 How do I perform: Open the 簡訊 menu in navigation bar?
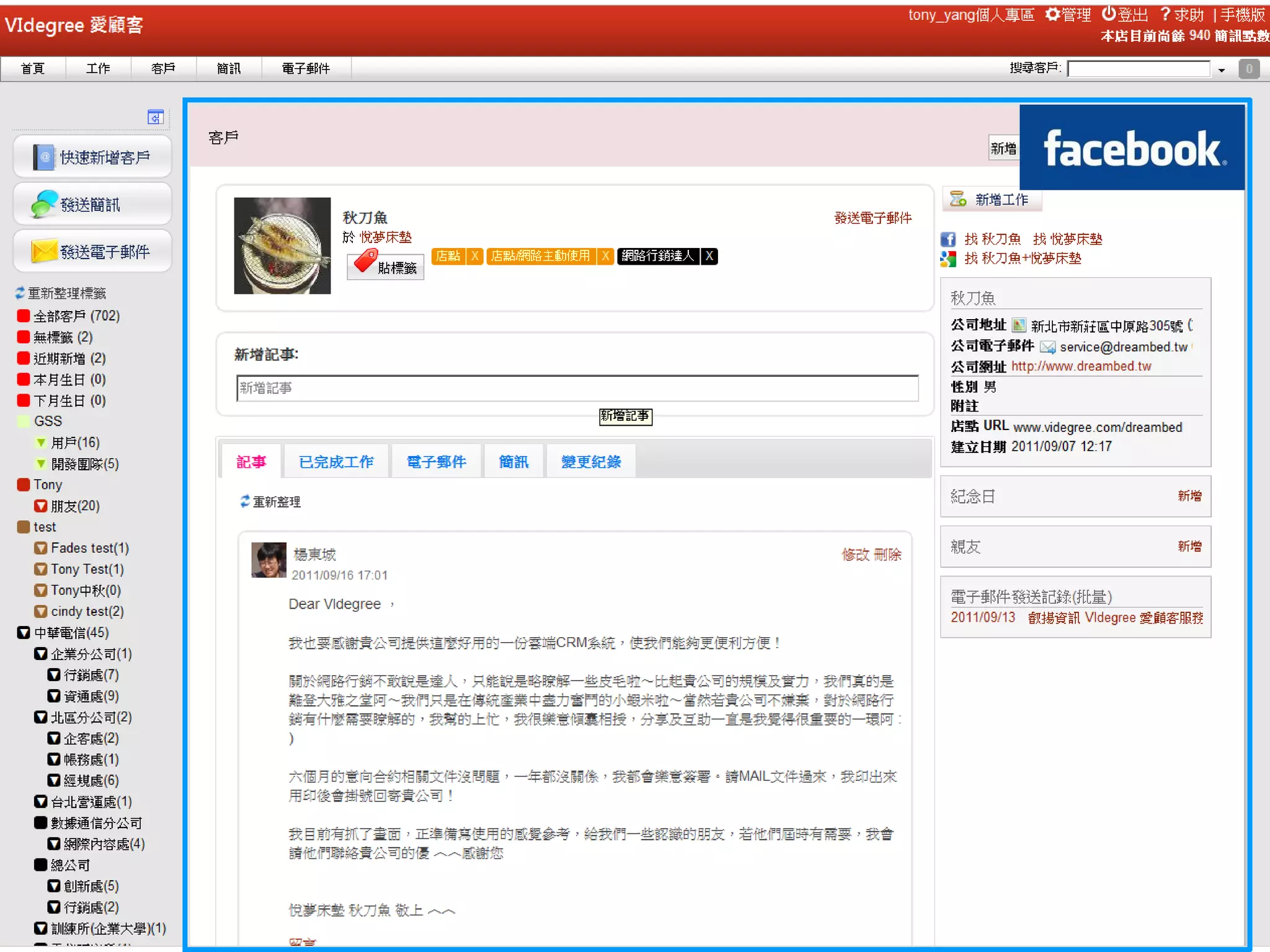pyautogui.click(x=228, y=68)
